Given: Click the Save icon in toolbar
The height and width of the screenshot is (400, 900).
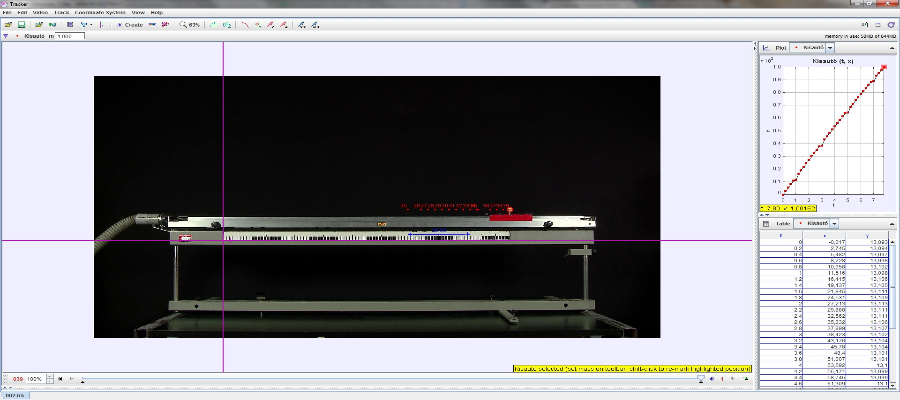Looking at the screenshot, I should (x=22, y=24).
